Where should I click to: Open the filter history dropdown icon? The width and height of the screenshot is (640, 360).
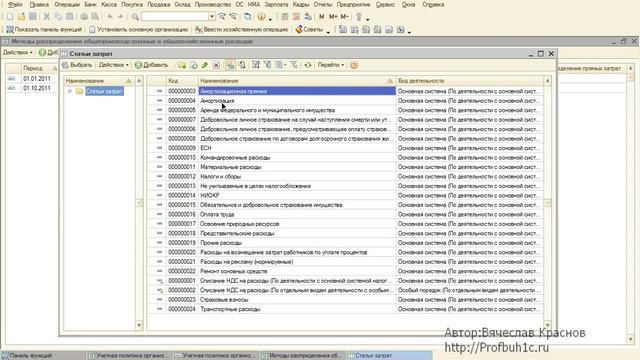(x=280, y=65)
